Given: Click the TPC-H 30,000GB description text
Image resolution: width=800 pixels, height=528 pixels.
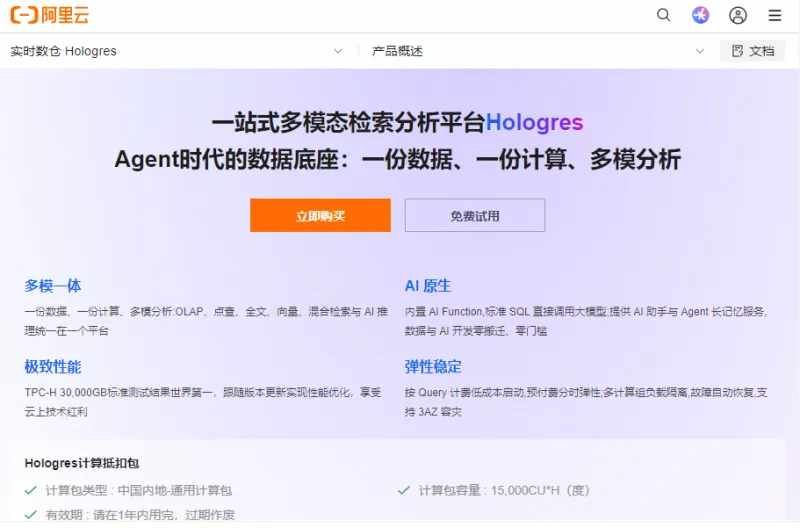Looking at the screenshot, I should click(203, 402).
